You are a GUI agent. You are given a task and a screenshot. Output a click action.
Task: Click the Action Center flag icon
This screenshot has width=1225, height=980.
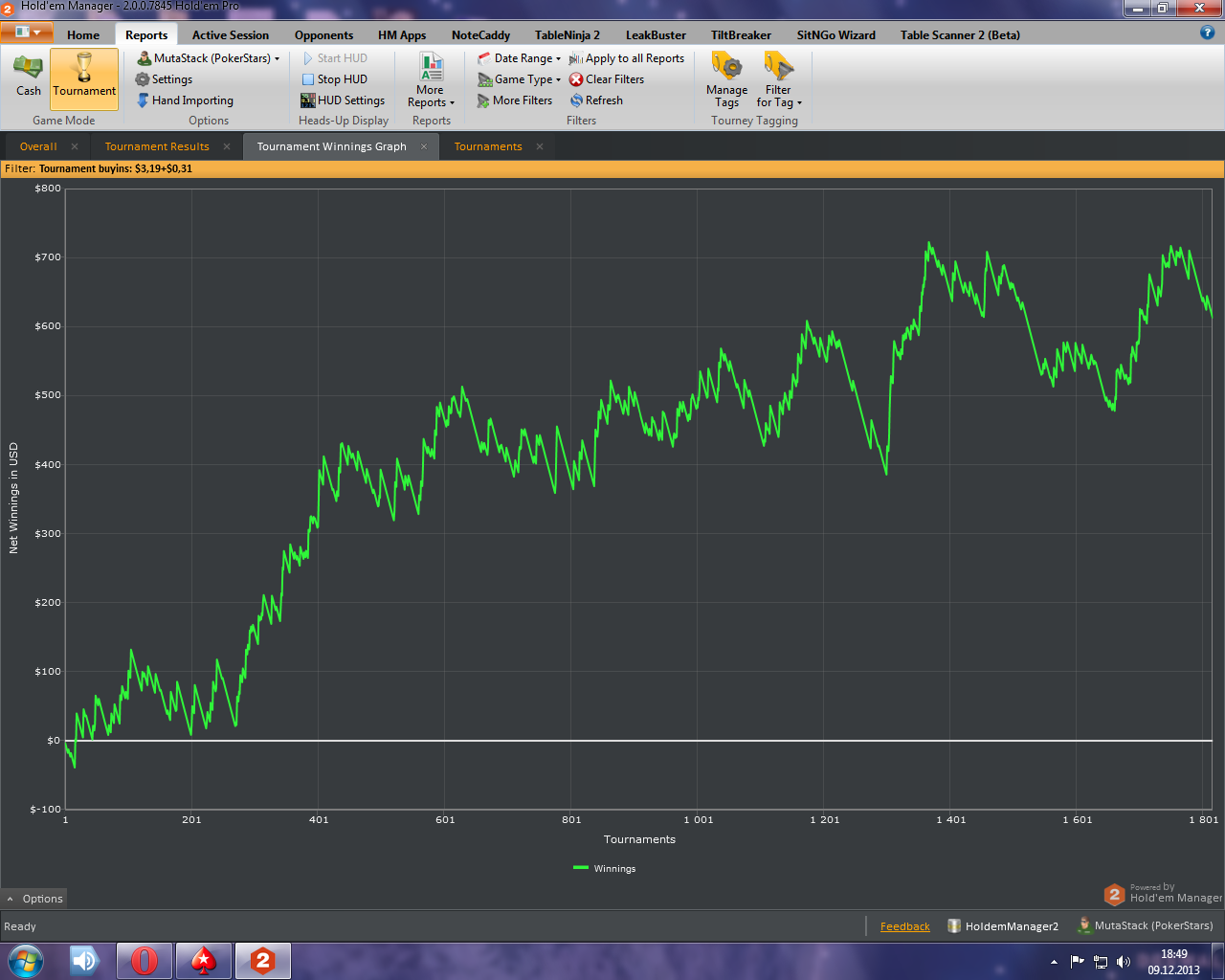tap(1078, 962)
